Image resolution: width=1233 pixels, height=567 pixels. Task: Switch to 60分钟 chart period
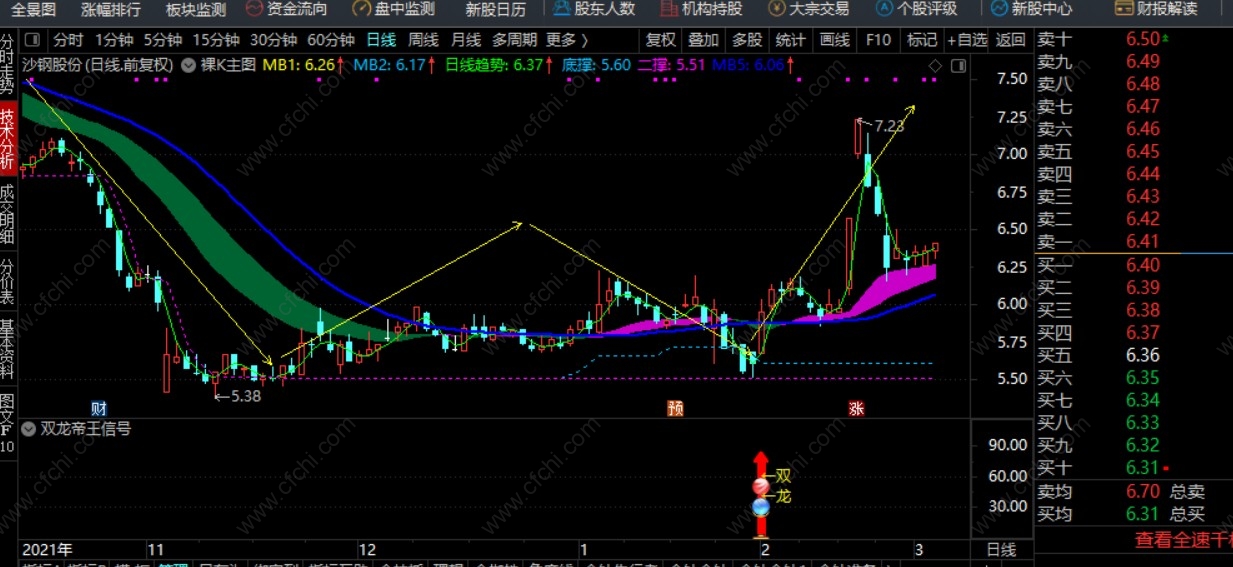pos(331,41)
